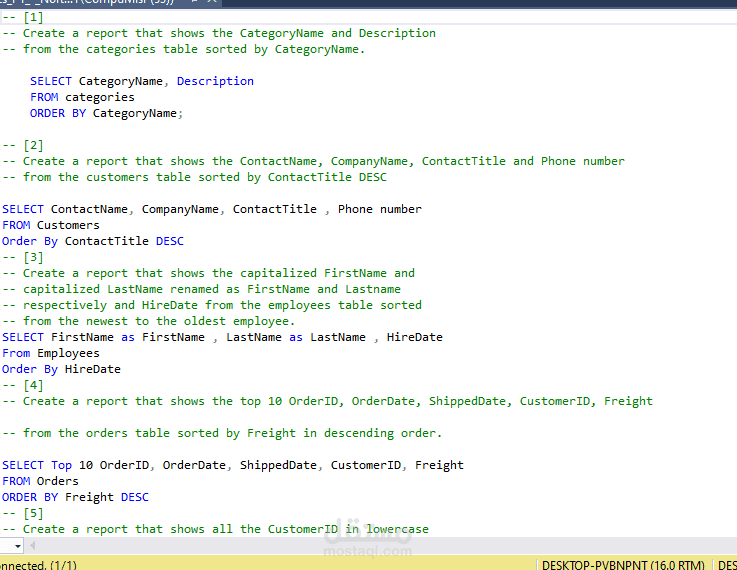Click the '-- [3]' comment line
This screenshot has height=570, width=737.
(23, 257)
